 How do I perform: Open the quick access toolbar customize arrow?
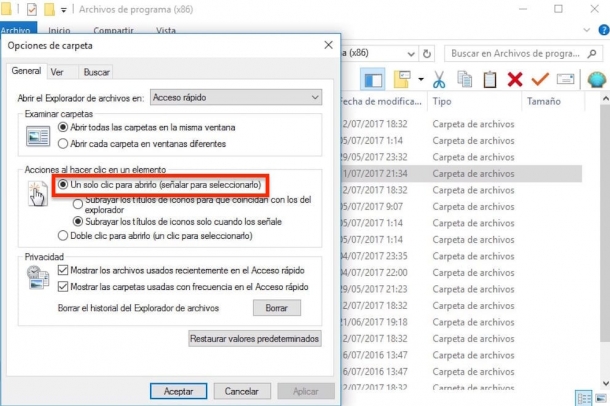tap(63, 10)
